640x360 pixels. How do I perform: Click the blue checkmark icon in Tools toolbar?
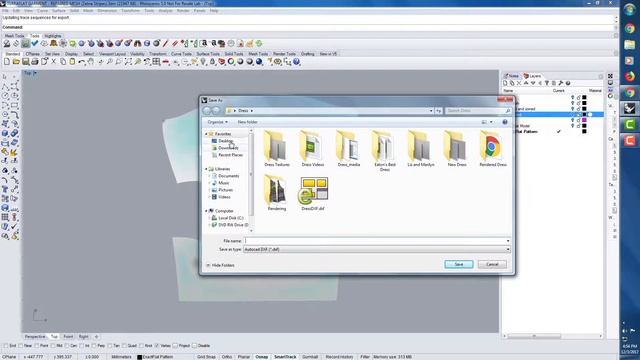point(35,43)
